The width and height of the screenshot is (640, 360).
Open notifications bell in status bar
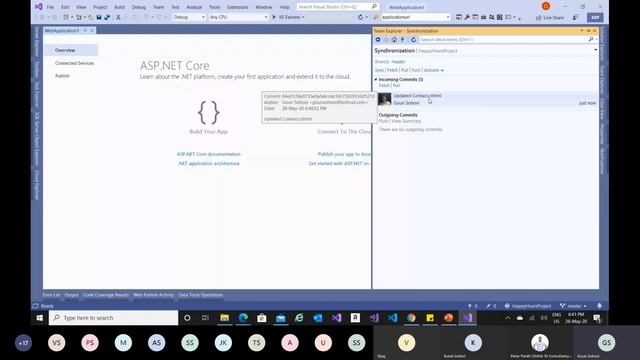599,306
